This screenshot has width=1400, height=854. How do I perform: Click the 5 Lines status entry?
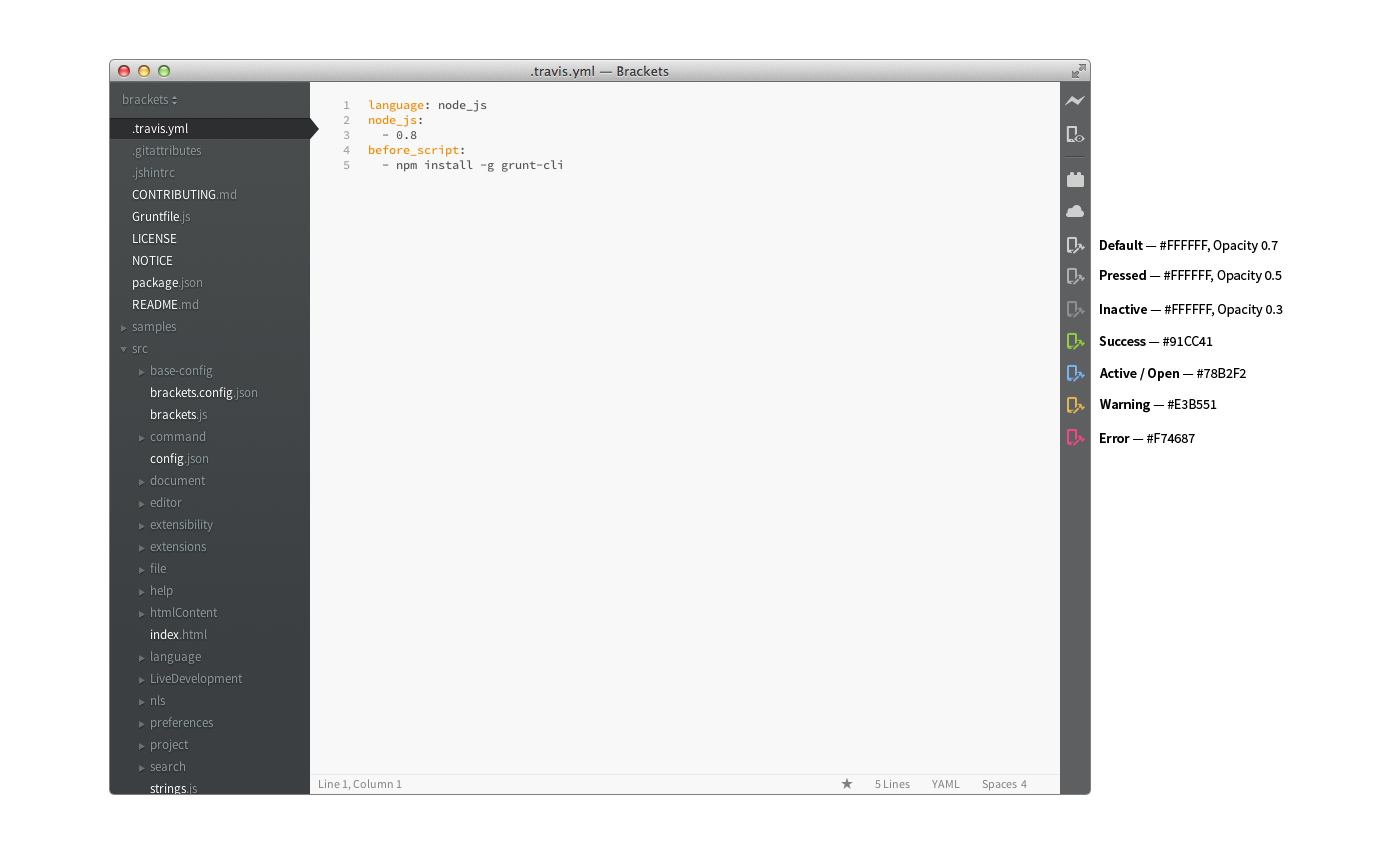point(892,784)
